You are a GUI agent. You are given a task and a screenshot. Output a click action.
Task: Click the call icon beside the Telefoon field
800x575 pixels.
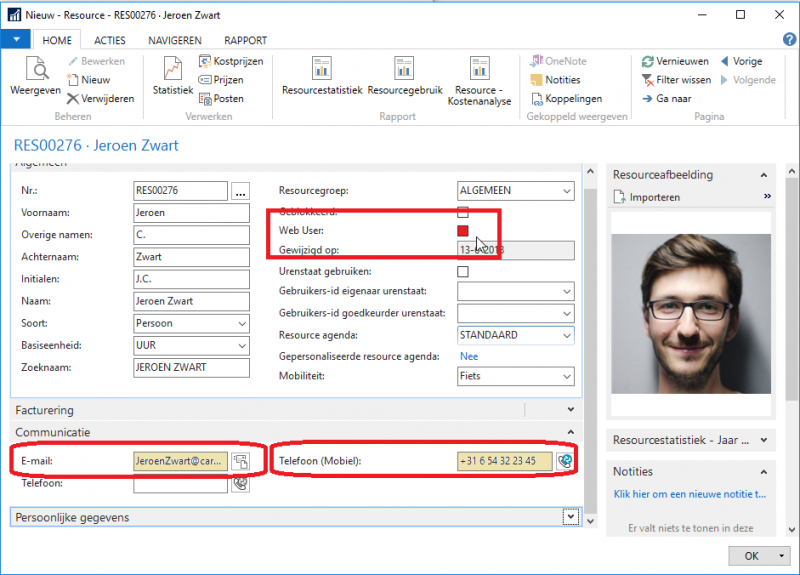240,483
